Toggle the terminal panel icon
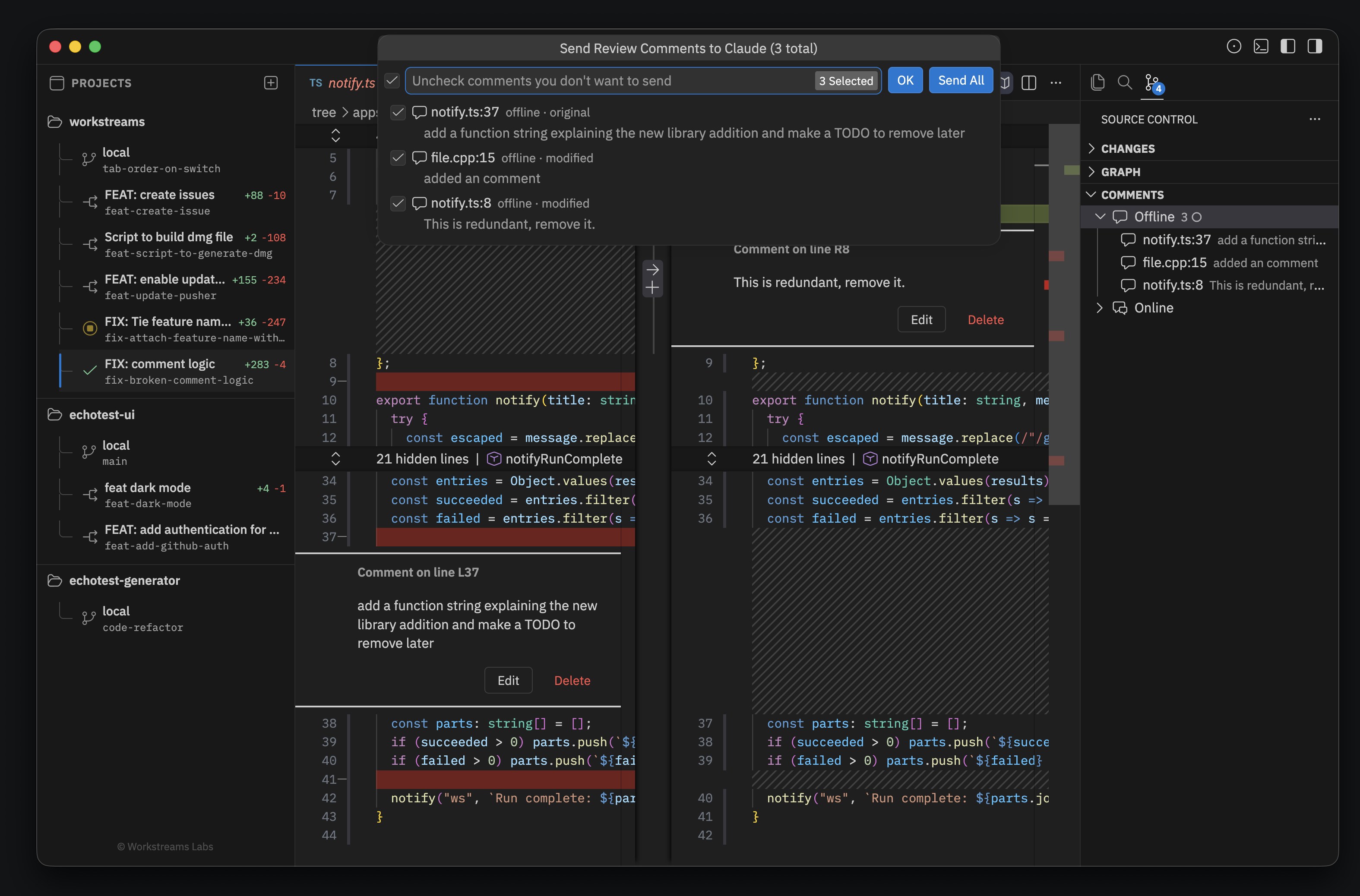Screen dimensions: 1360x896 point(1261,46)
